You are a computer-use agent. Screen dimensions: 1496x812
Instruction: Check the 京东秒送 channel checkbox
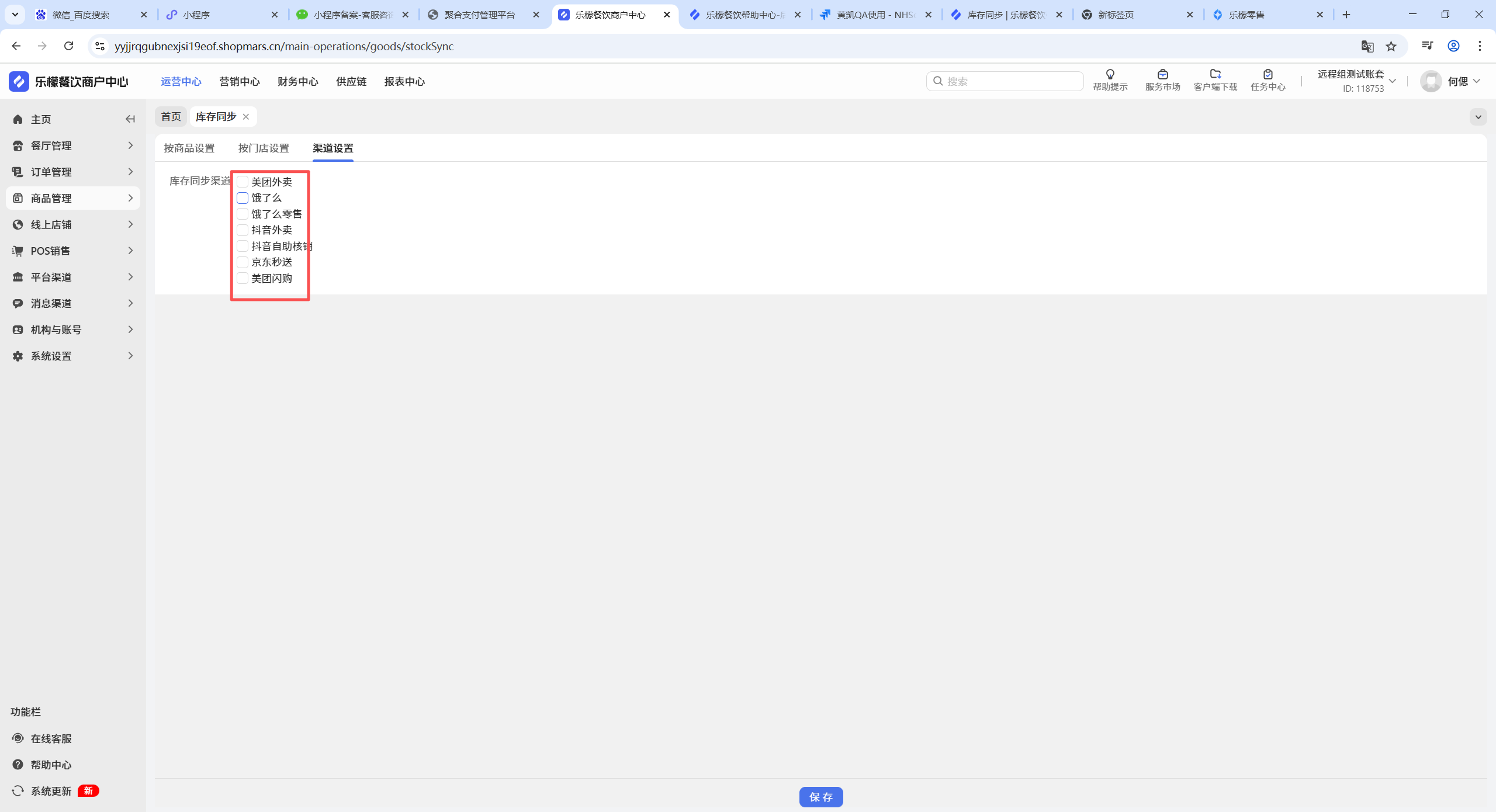(243, 262)
